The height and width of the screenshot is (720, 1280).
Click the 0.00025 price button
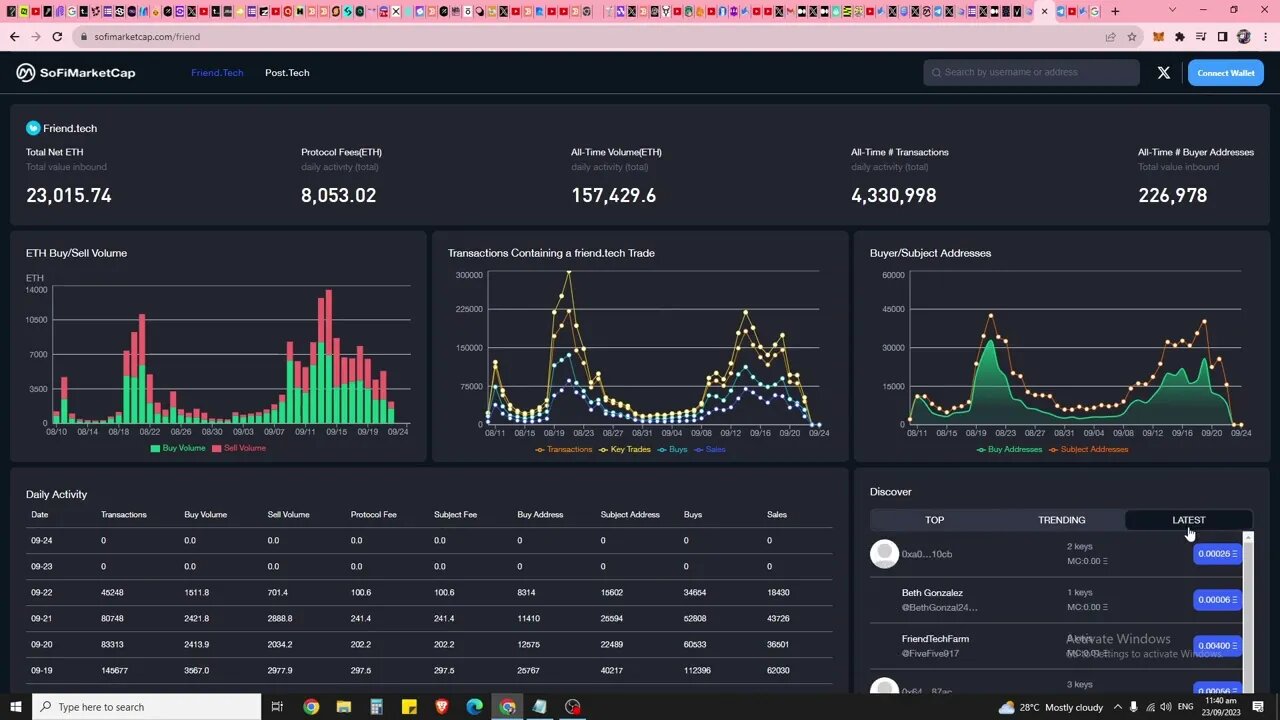1217,554
